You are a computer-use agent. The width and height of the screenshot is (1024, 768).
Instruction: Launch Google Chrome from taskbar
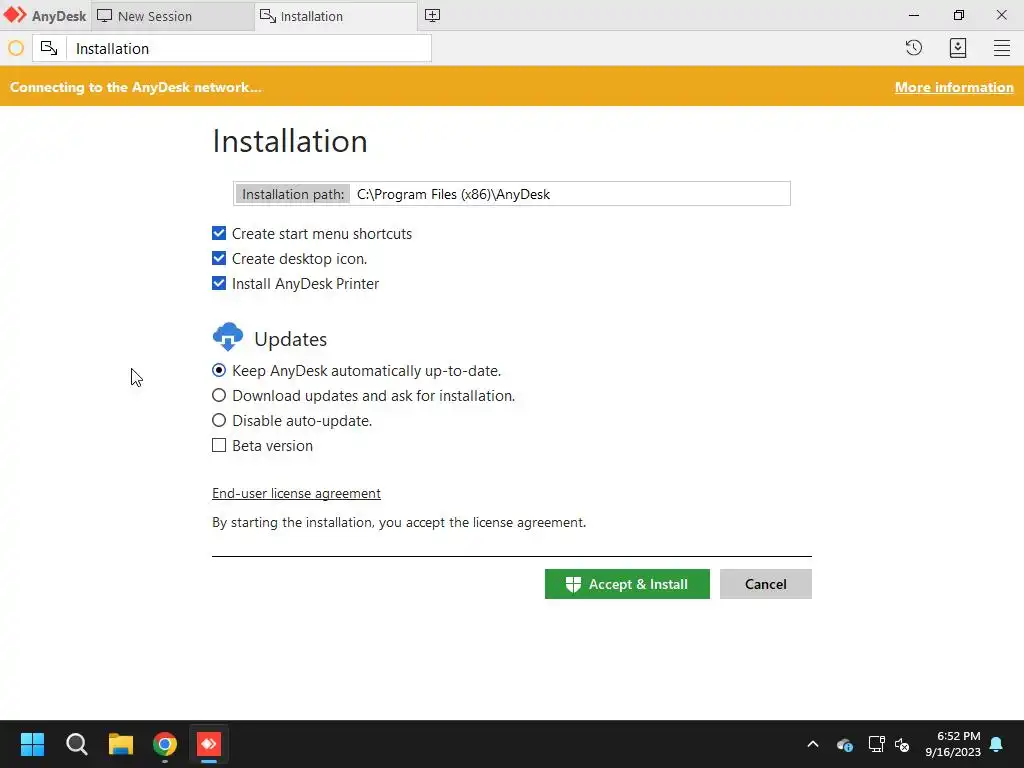tap(165, 744)
